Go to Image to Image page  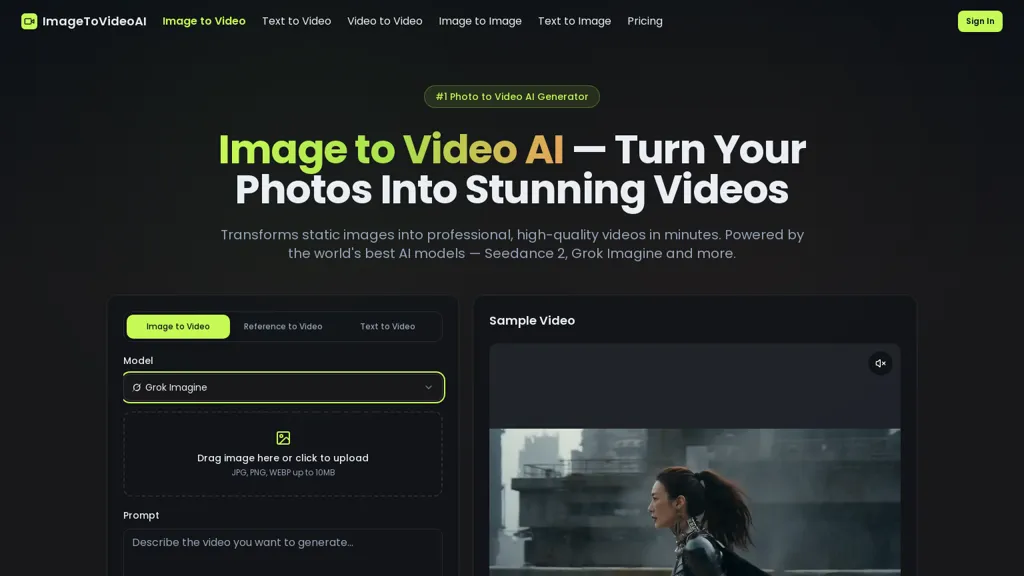pos(480,21)
